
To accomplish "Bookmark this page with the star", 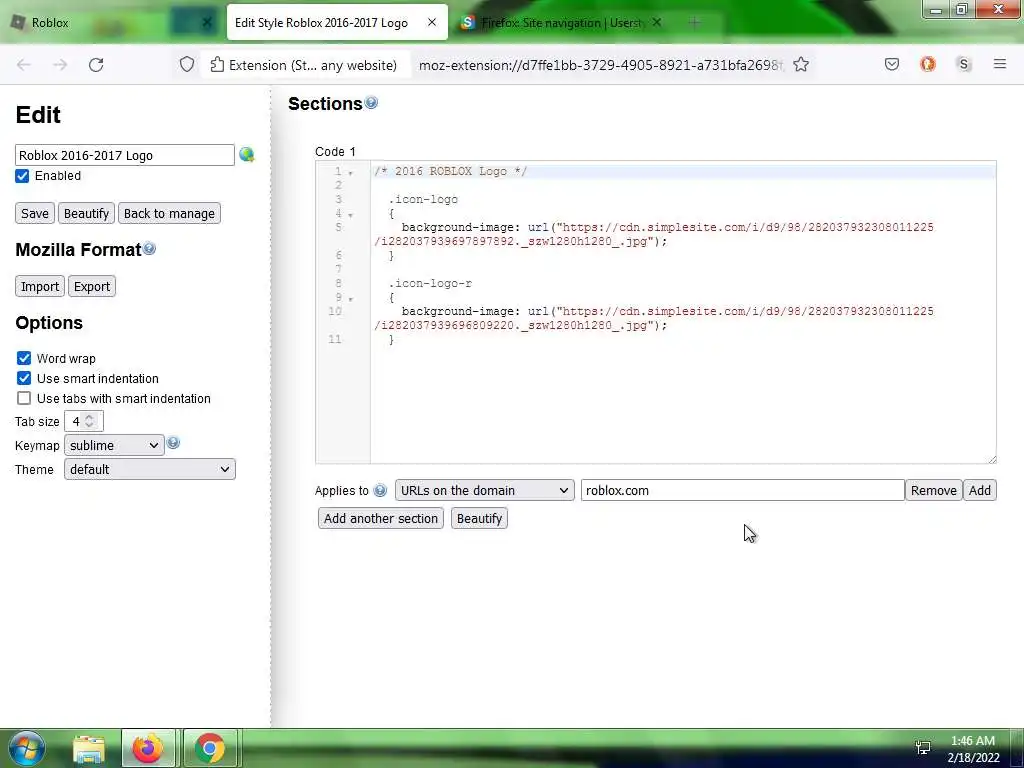I will [x=801, y=65].
